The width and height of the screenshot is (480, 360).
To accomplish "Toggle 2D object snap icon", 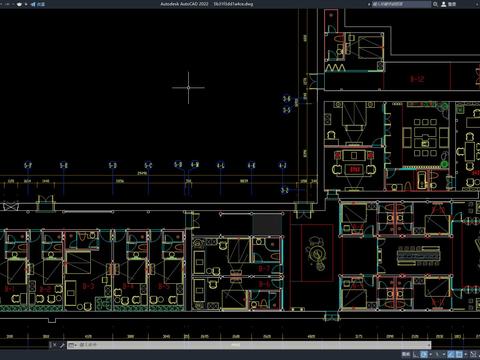I will [459, 354].
